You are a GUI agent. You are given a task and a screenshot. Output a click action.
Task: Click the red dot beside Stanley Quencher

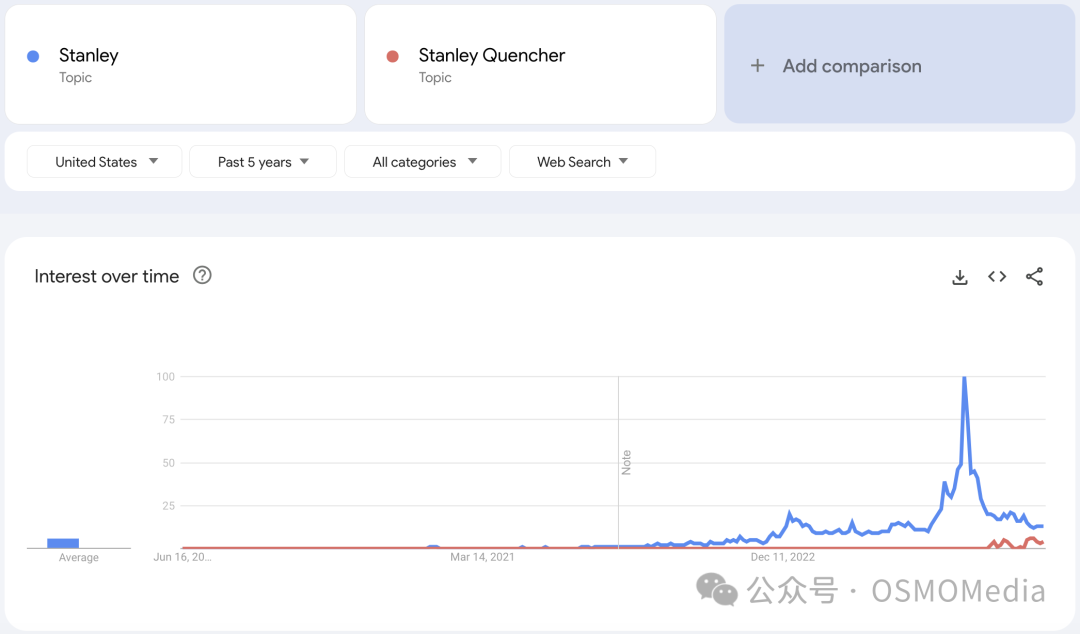pos(393,57)
